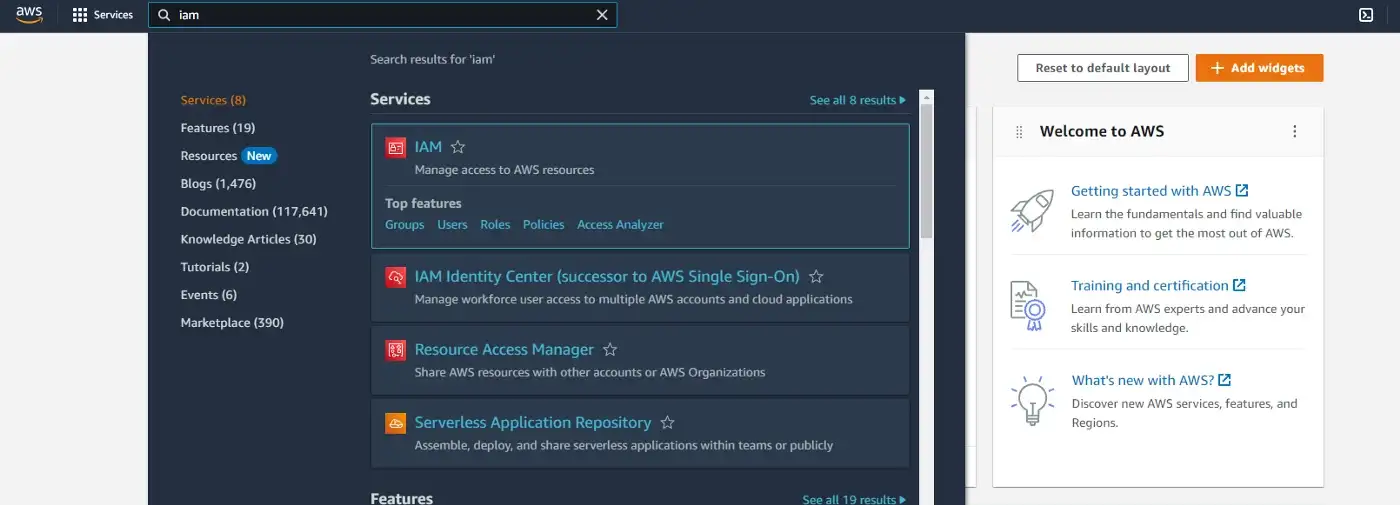1400x505 pixels.
Task: Click the IAM Identity Center service icon
Action: coord(396,277)
